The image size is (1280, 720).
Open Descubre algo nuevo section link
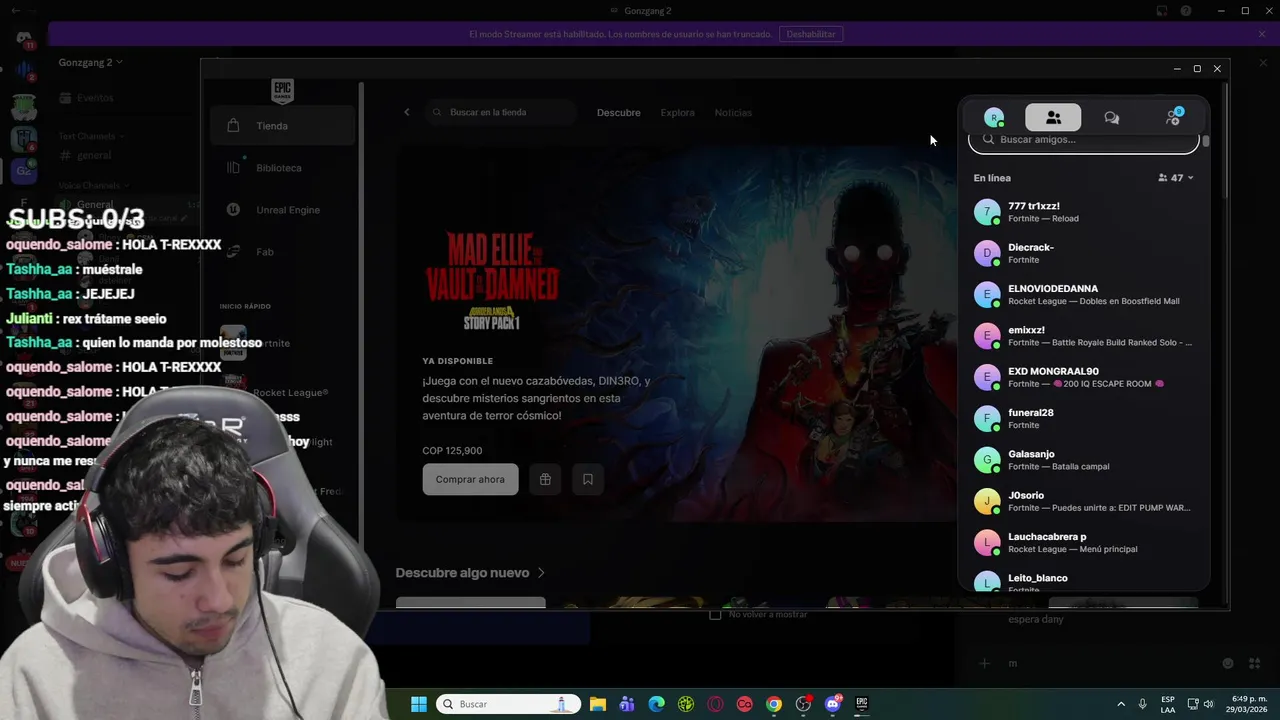tap(470, 573)
